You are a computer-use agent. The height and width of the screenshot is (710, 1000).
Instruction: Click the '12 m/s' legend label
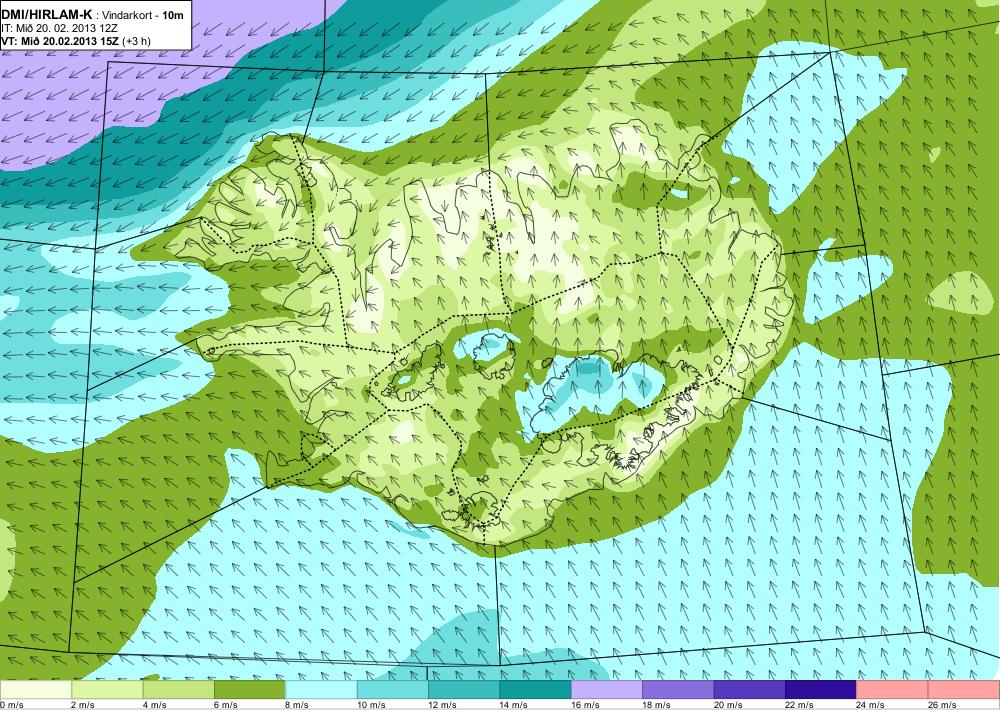[443, 705]
